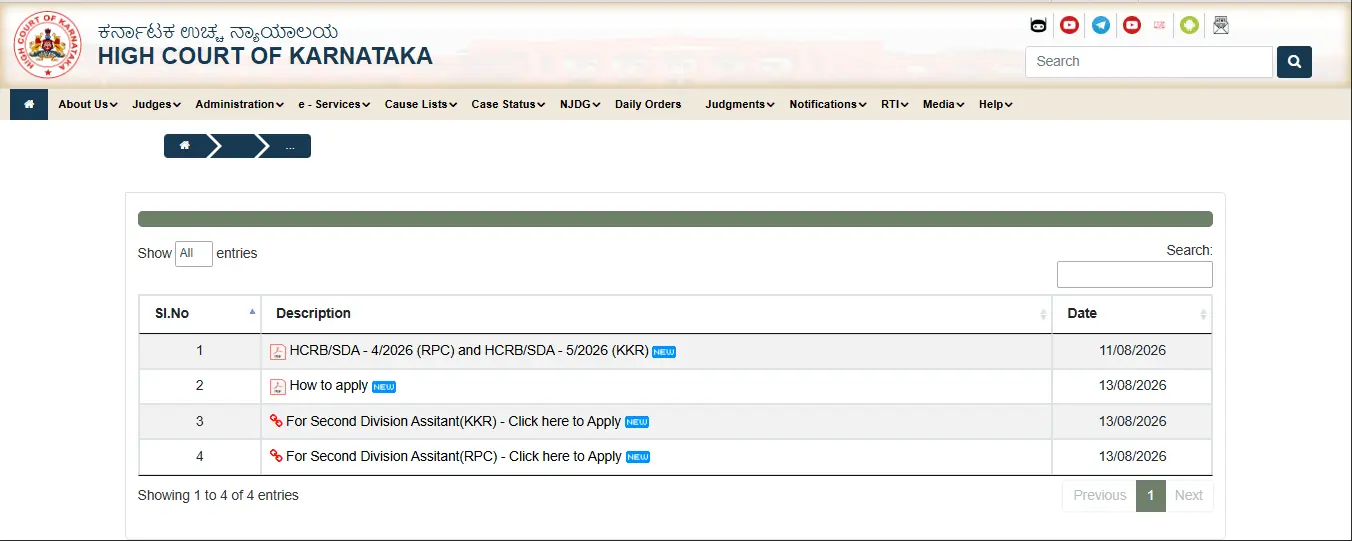Open PDF icon for HCRB/SDA notification
This screenshot has width=1352, height=541.
[278, 352]
